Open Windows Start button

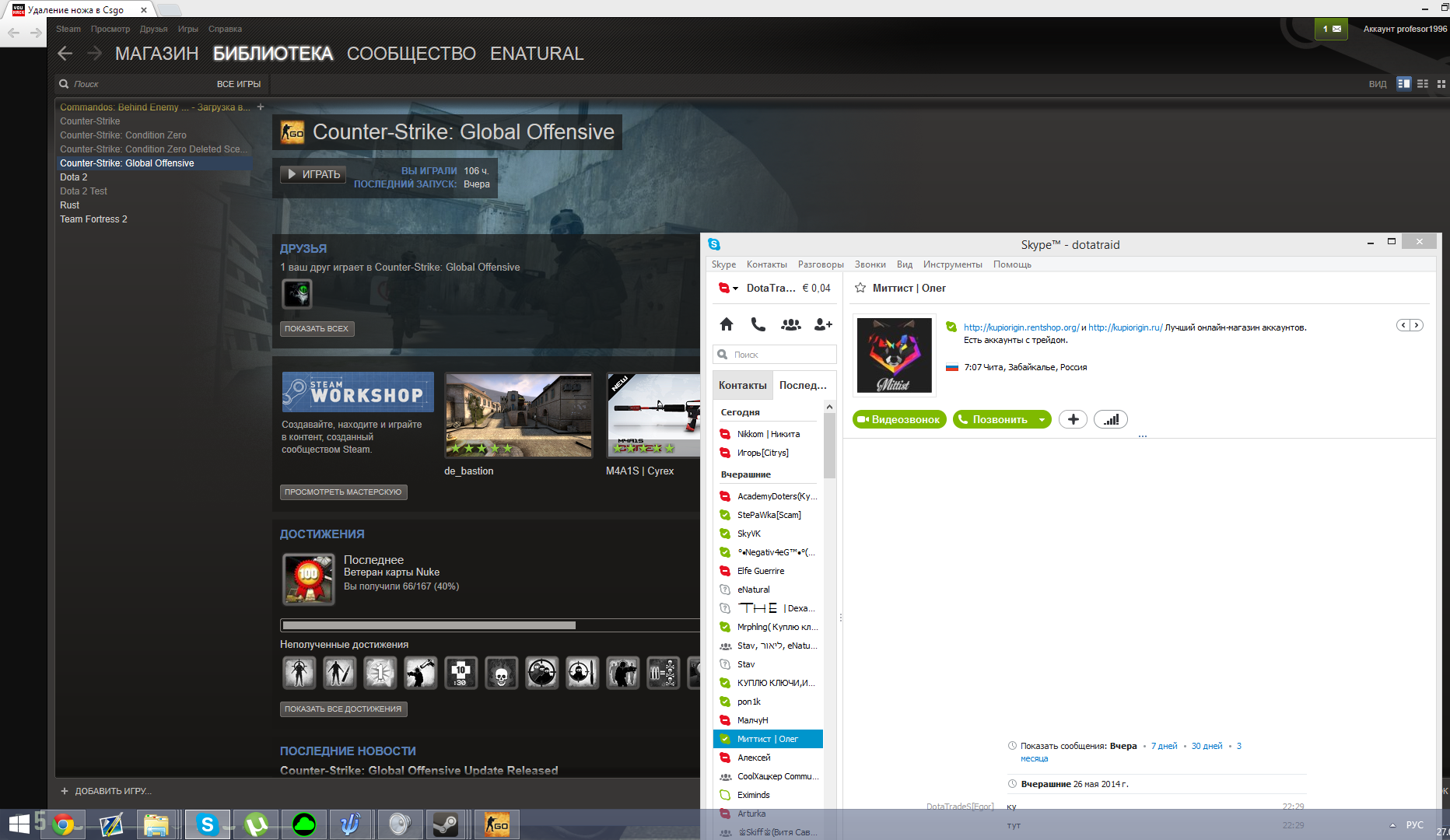(x=19, y=824)
